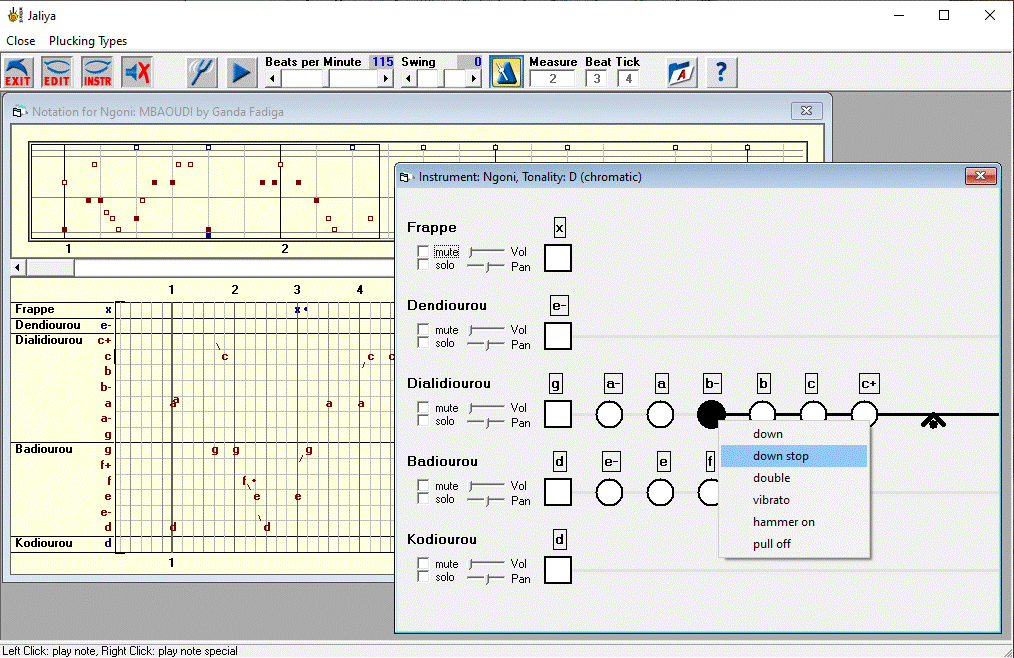
Task: Toggle the metronome icon
Action: pyautogui.click(x=506, y=72)
